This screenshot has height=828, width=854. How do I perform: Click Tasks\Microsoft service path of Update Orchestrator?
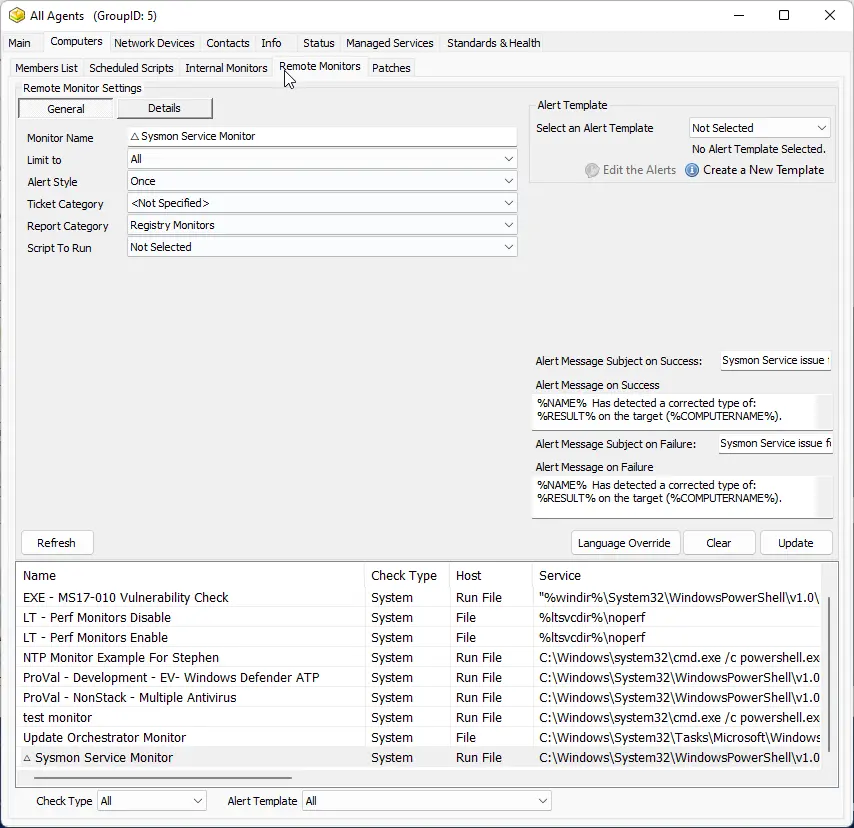click(x=679, y=738)
